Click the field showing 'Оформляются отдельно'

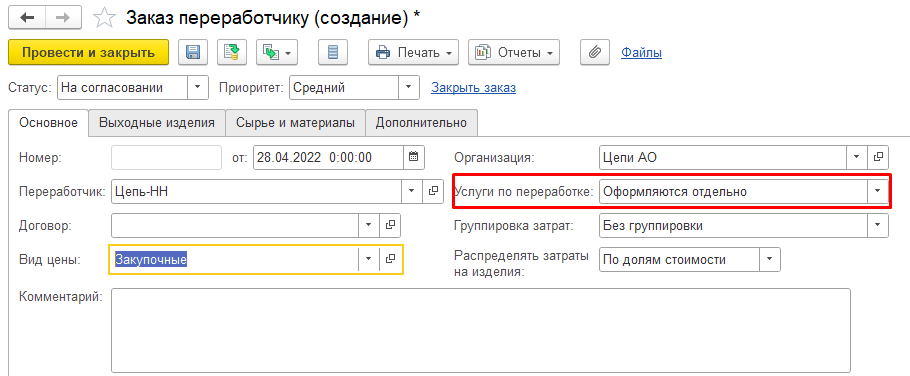[x=734, y=191]
